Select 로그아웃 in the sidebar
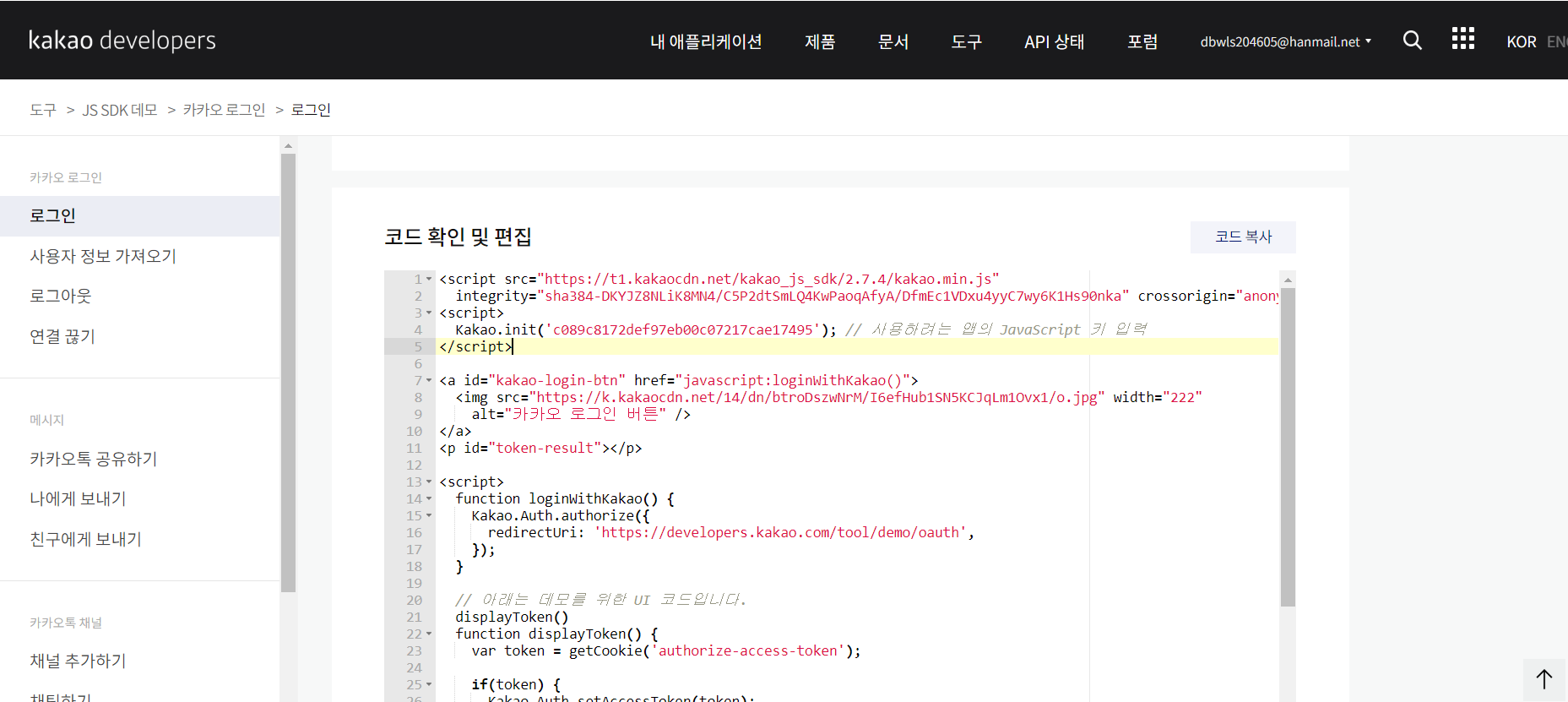This screenshot has width=1568, height=702. click(60, 296)
